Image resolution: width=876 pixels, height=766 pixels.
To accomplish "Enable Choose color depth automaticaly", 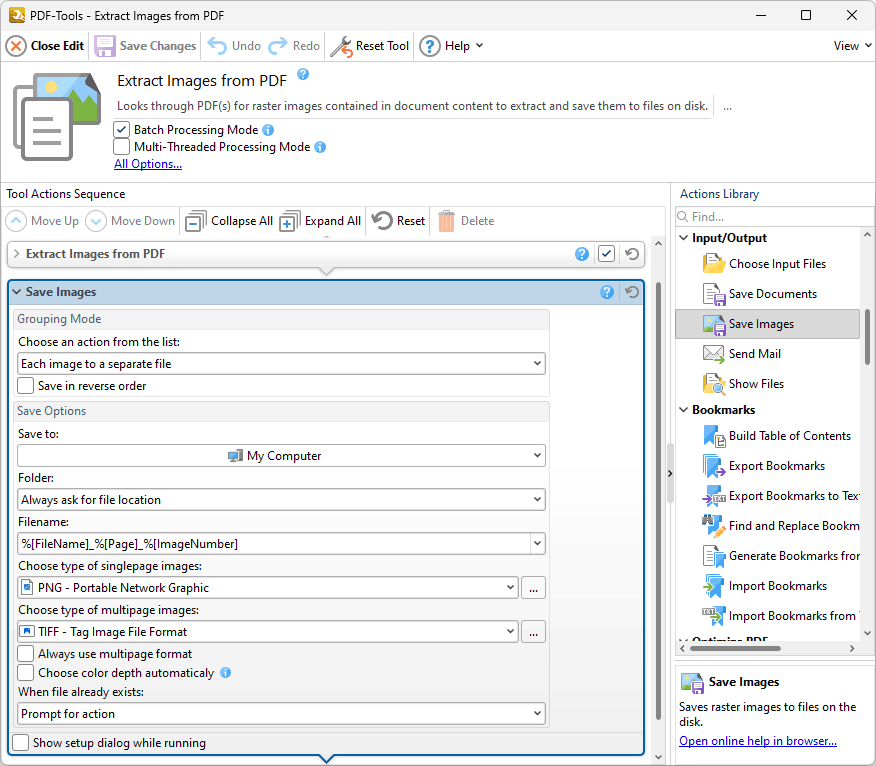I will point(26,673).
